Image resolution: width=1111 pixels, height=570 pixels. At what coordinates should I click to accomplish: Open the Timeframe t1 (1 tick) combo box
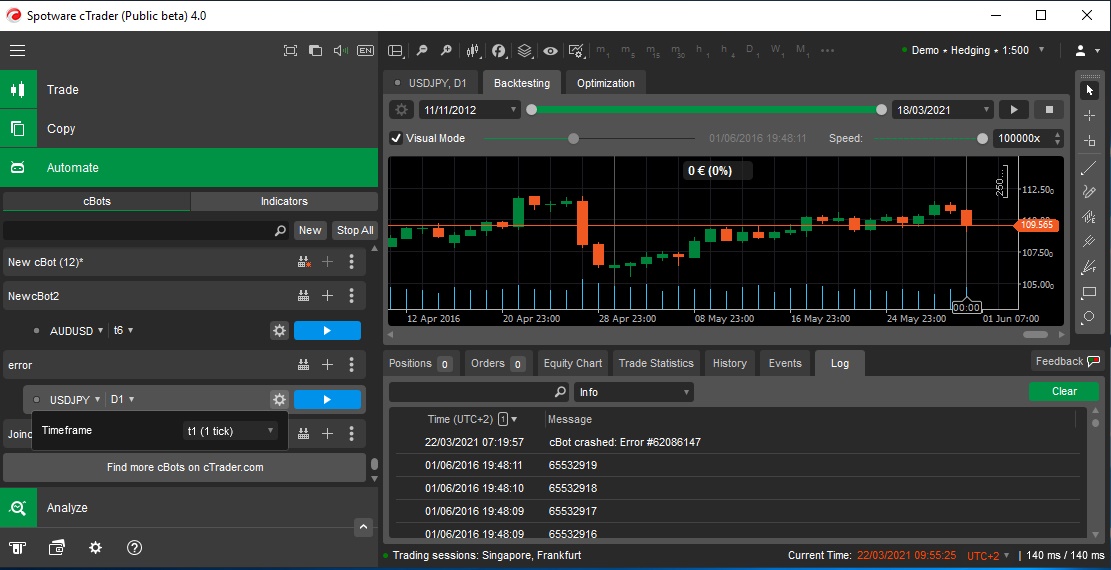[230, 431]
